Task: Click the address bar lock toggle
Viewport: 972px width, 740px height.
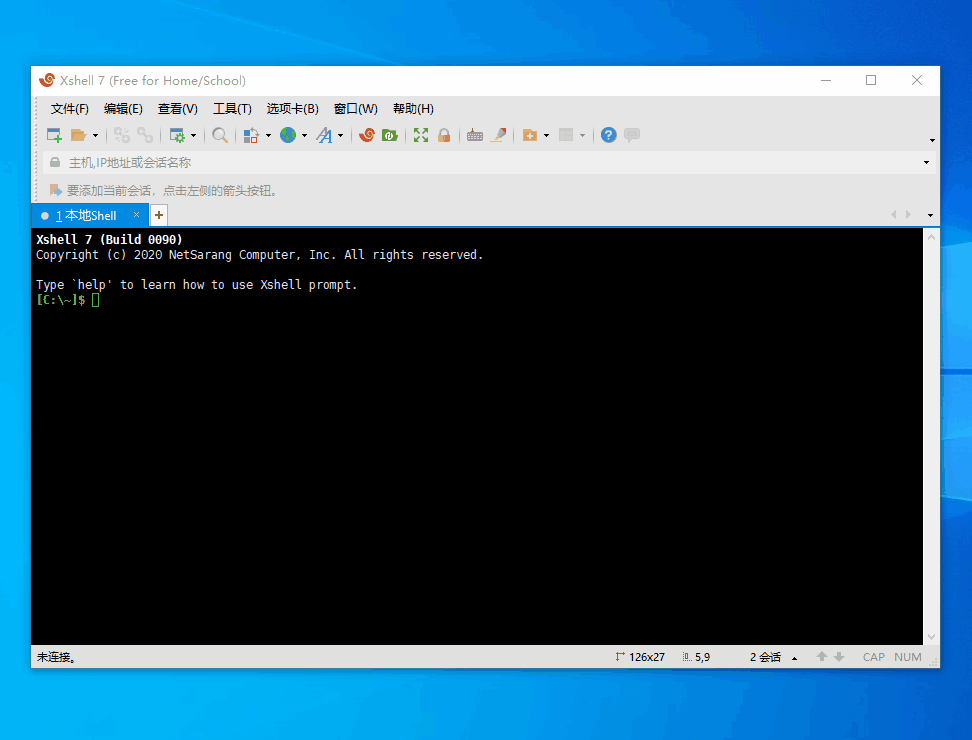Action: [54, 161]
